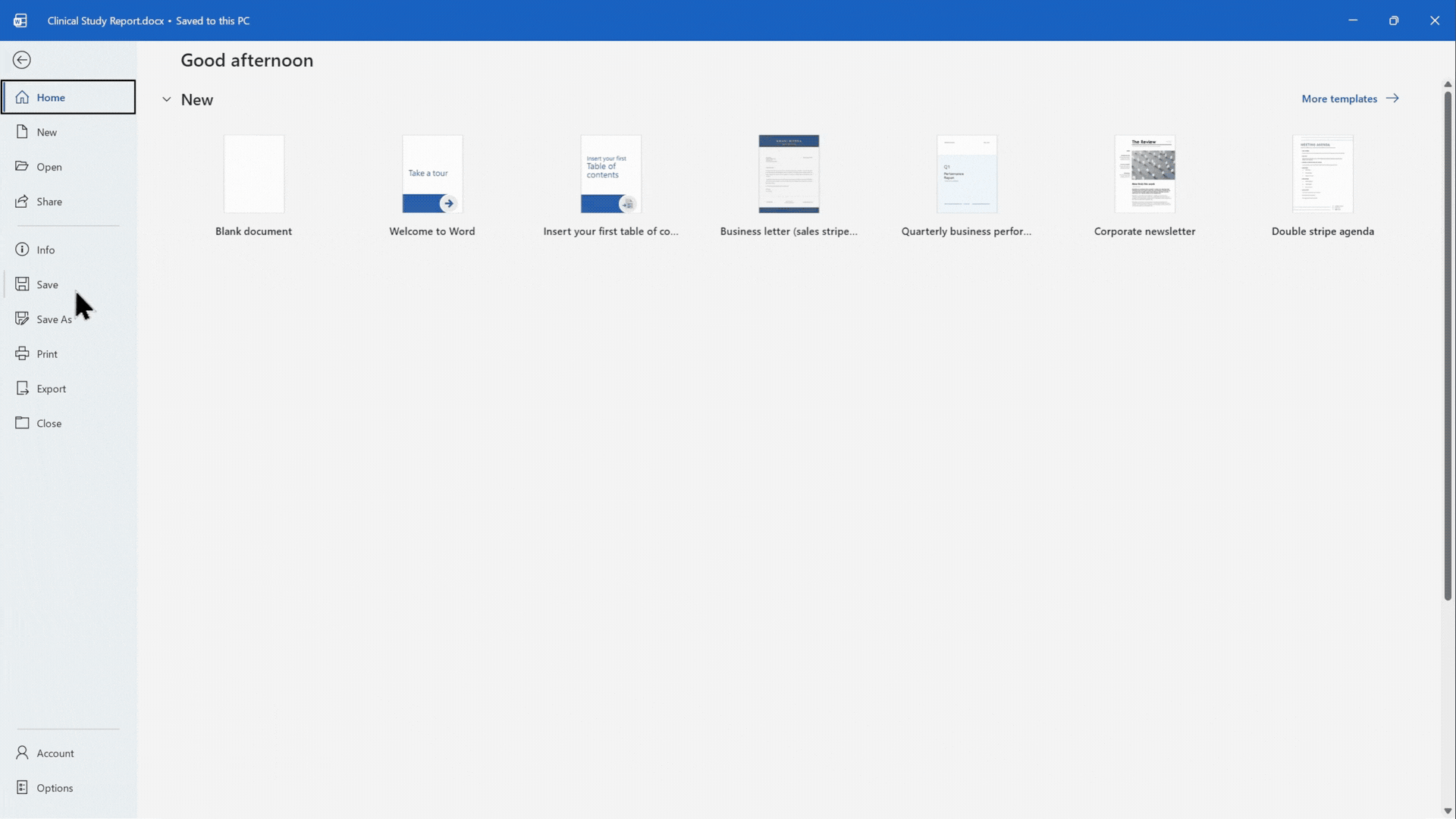1456x819 pixels.
Task: Click the New section heading
Action: (x=197, y=99)
